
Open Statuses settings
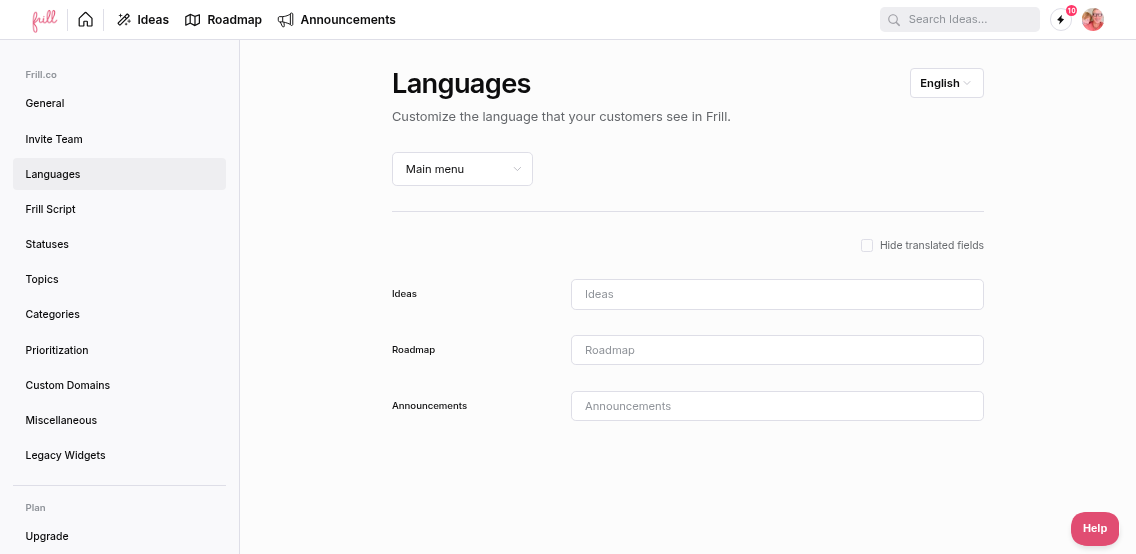(x=120, y=245)
